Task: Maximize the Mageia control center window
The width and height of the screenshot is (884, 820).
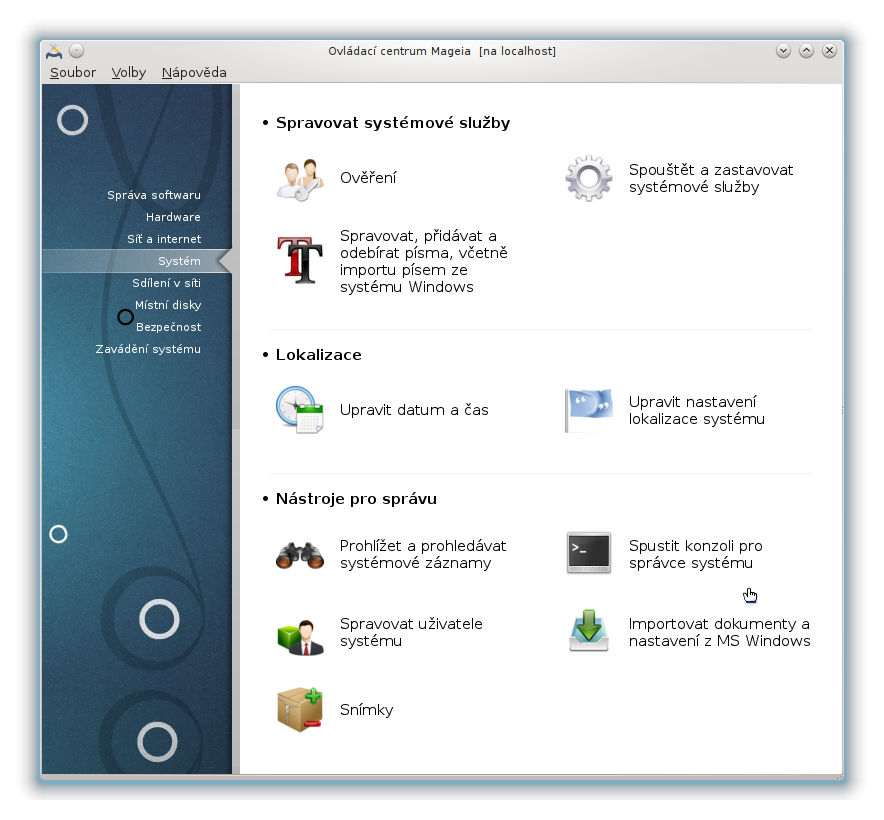Action: [806, 51]
